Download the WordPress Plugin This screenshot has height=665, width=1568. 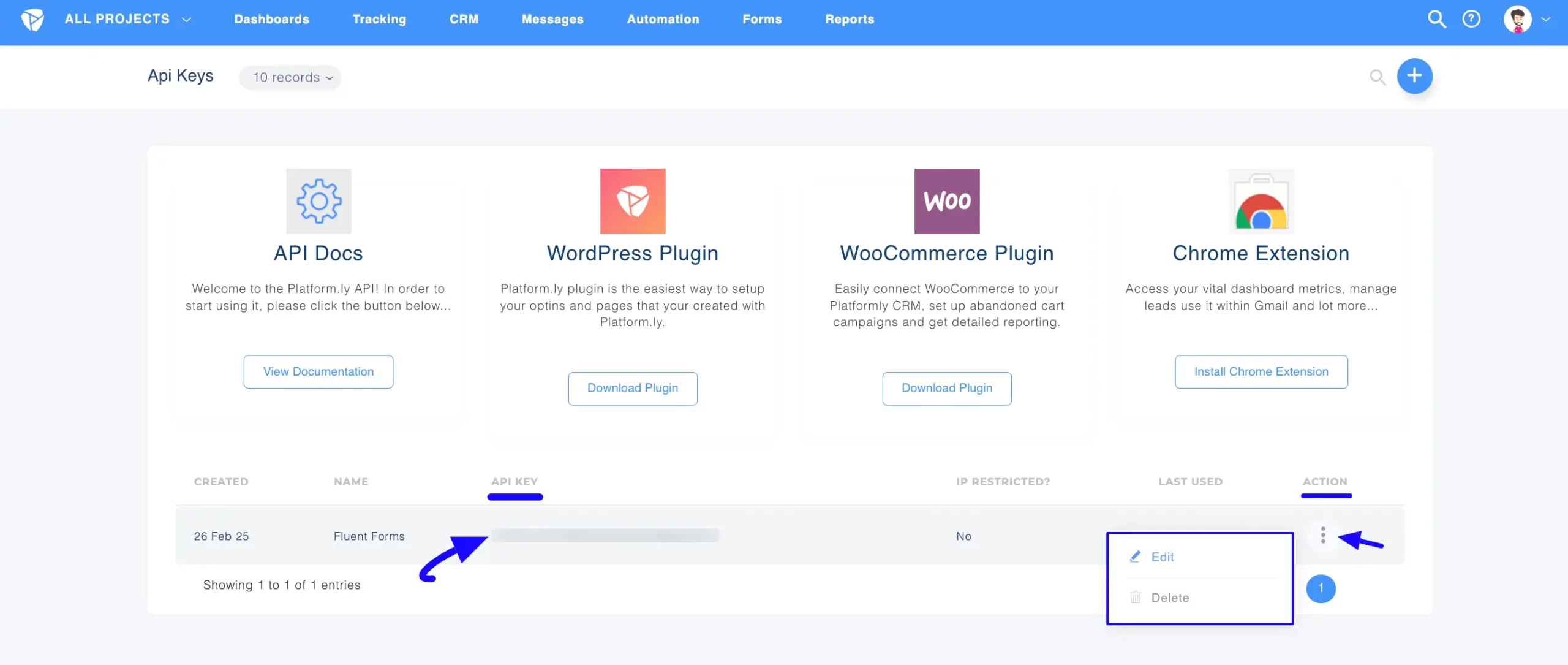tap(633, 389)
